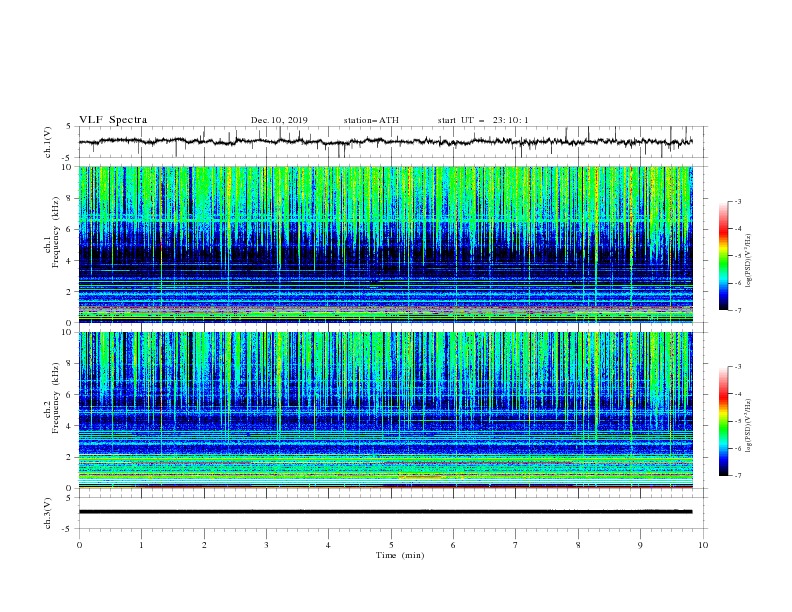Click the ch.2 PSD color scale bar

[x=723, y=421]
